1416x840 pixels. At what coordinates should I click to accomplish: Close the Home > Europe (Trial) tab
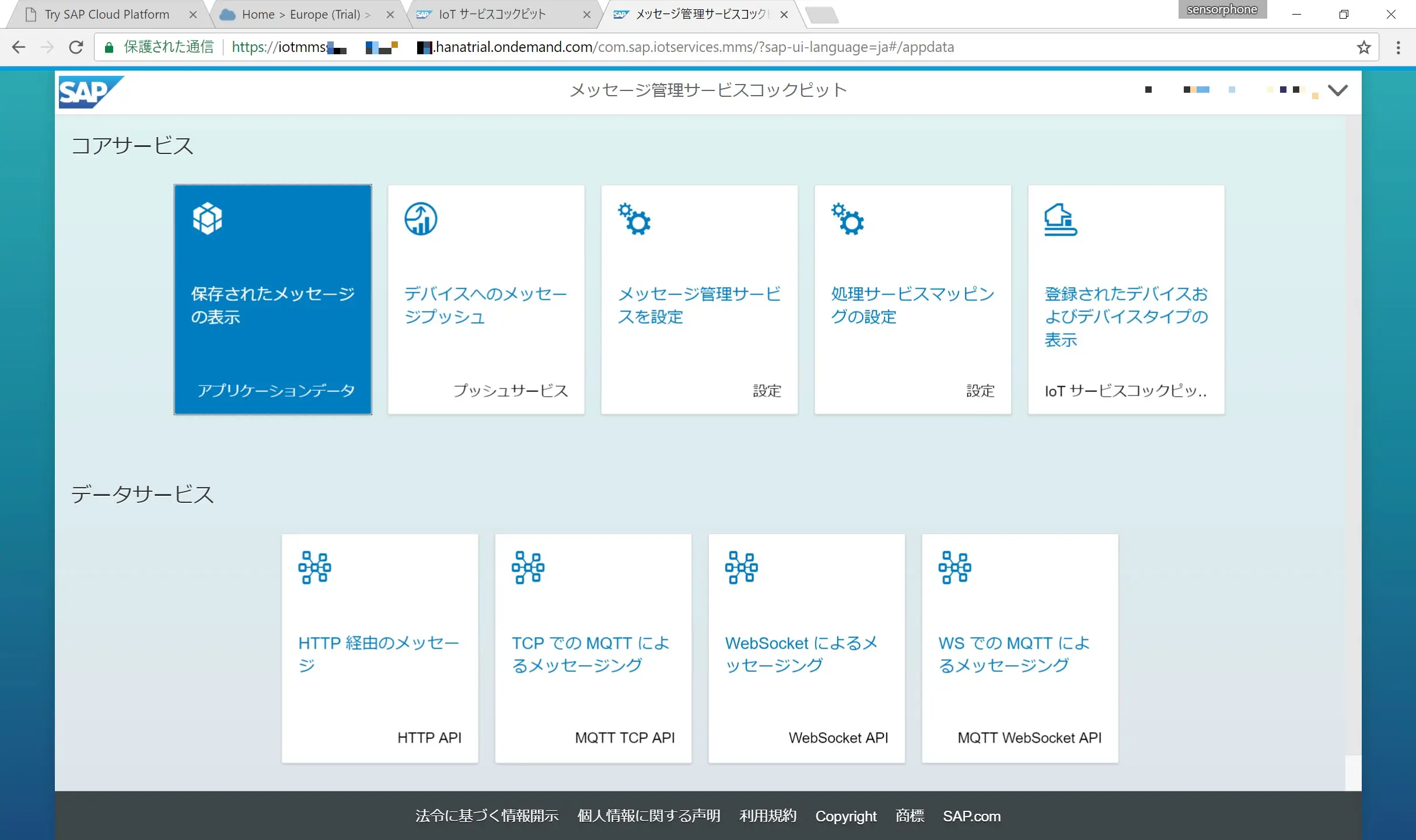390,15
